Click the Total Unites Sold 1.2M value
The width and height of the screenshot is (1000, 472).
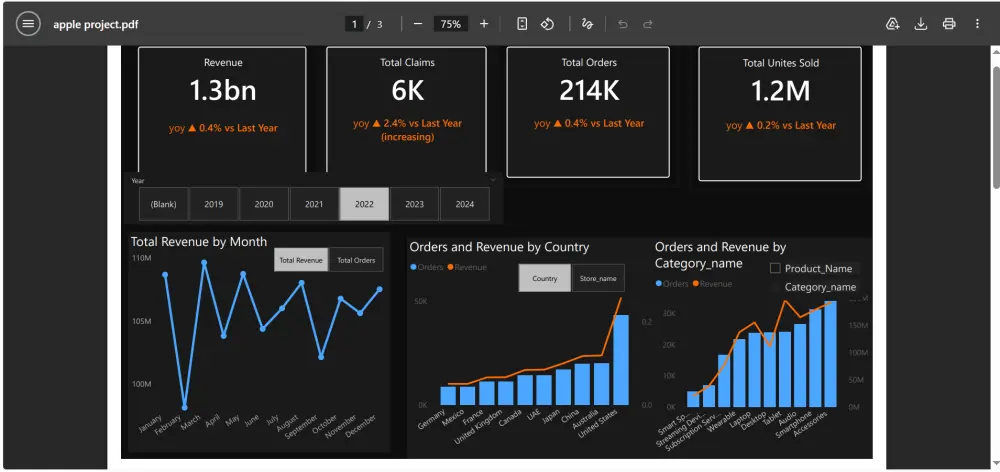point(780,91)
